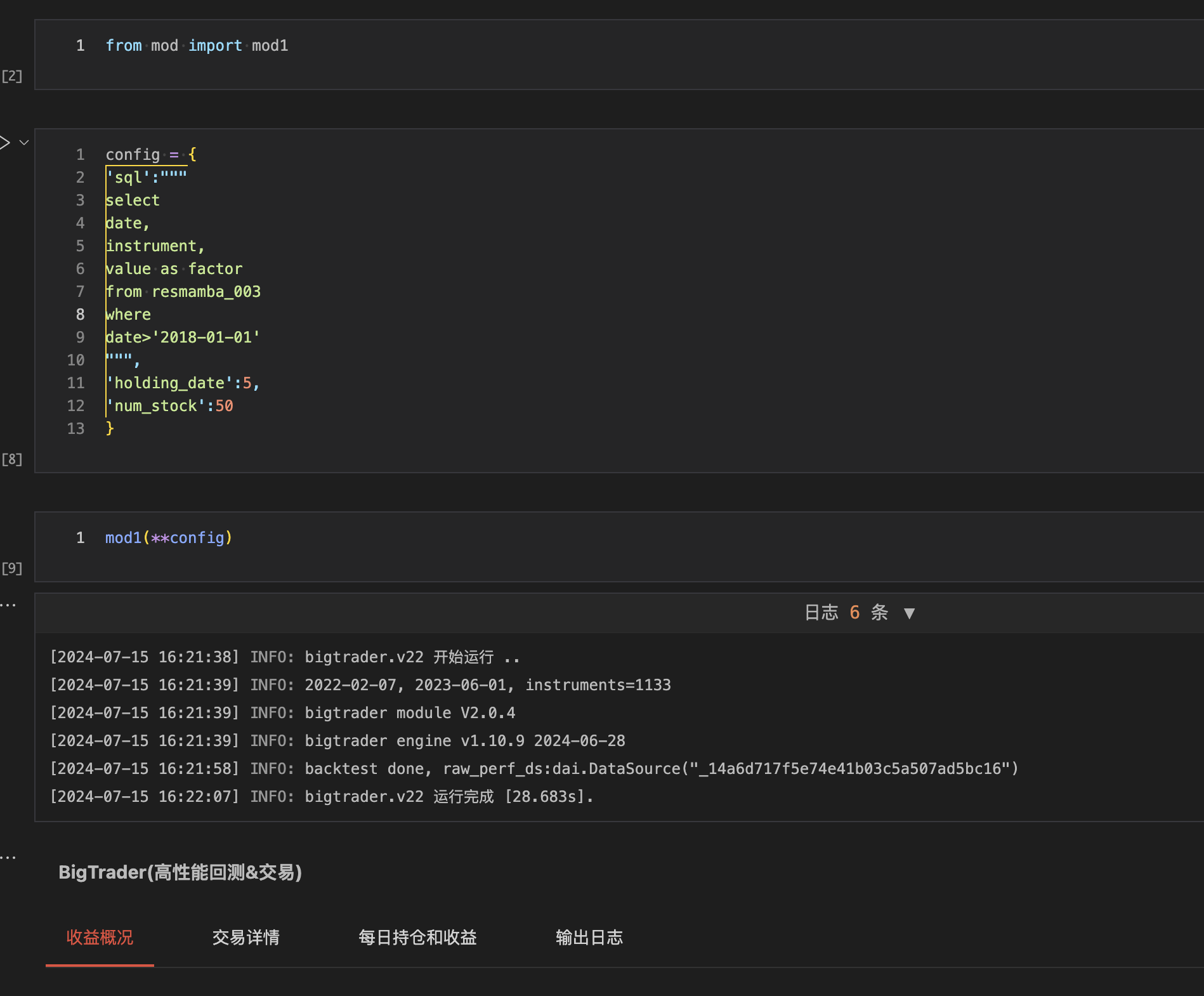Click the date>'2018-01-01' condition line

183,337
